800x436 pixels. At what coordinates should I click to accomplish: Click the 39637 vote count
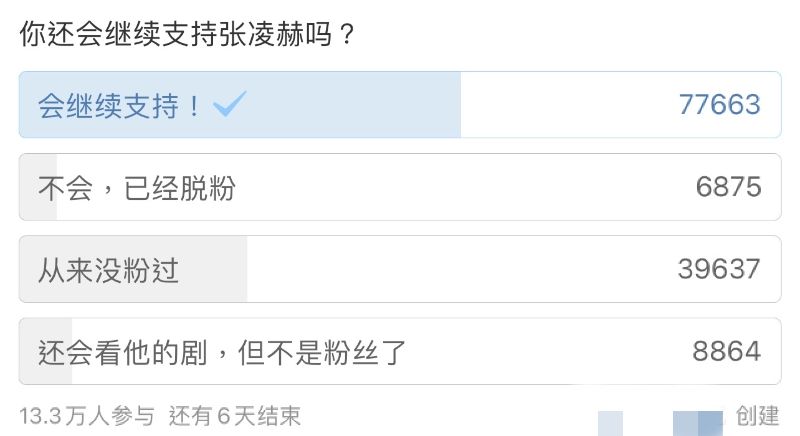(x=719, y=269)
